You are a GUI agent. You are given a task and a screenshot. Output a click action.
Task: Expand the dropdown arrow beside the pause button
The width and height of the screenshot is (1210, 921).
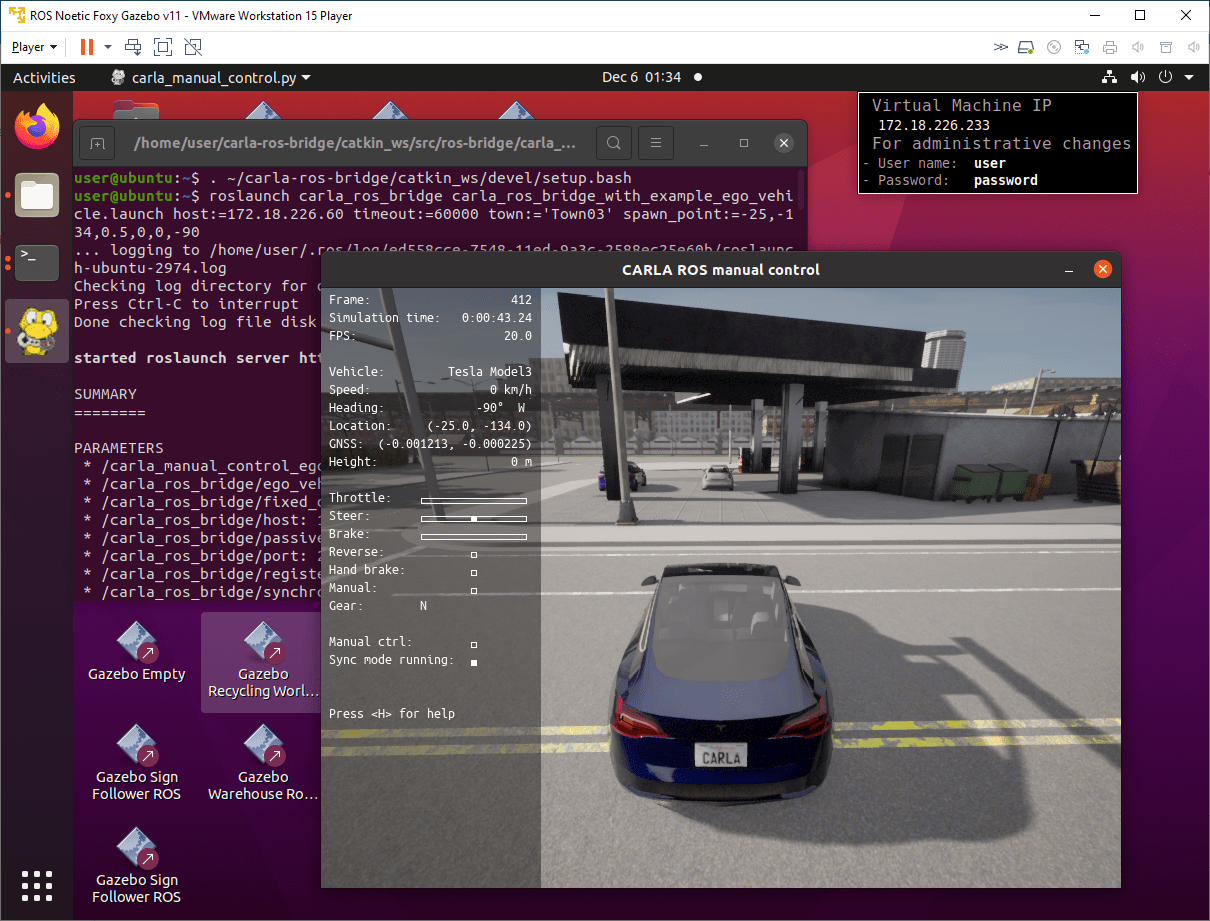click(x=108, y=47)
